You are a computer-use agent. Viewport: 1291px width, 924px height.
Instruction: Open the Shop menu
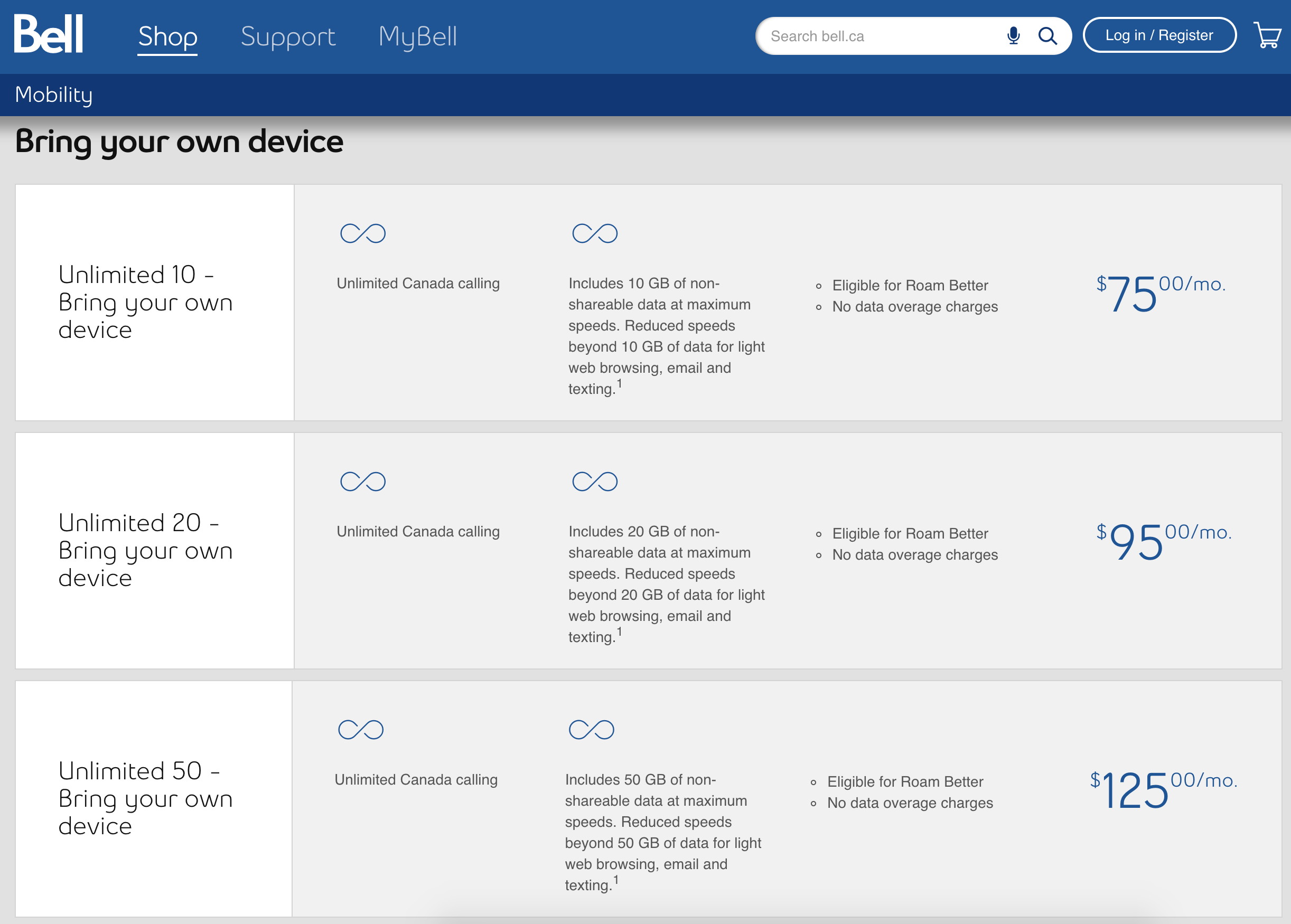[x=167, y=36]
